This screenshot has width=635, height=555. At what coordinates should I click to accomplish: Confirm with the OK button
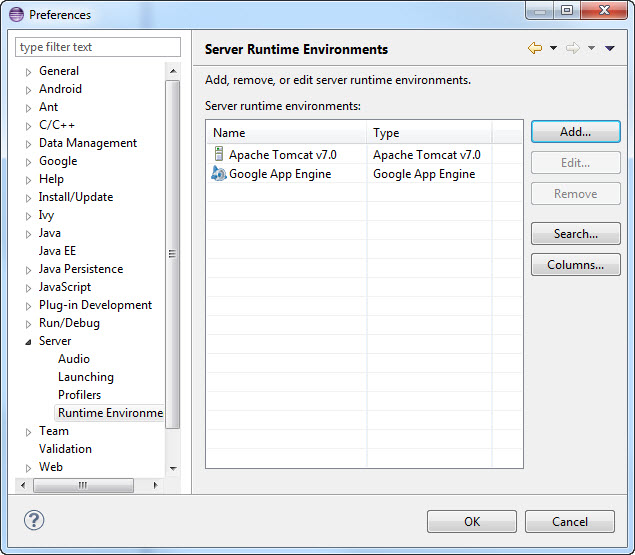point(472,521)
